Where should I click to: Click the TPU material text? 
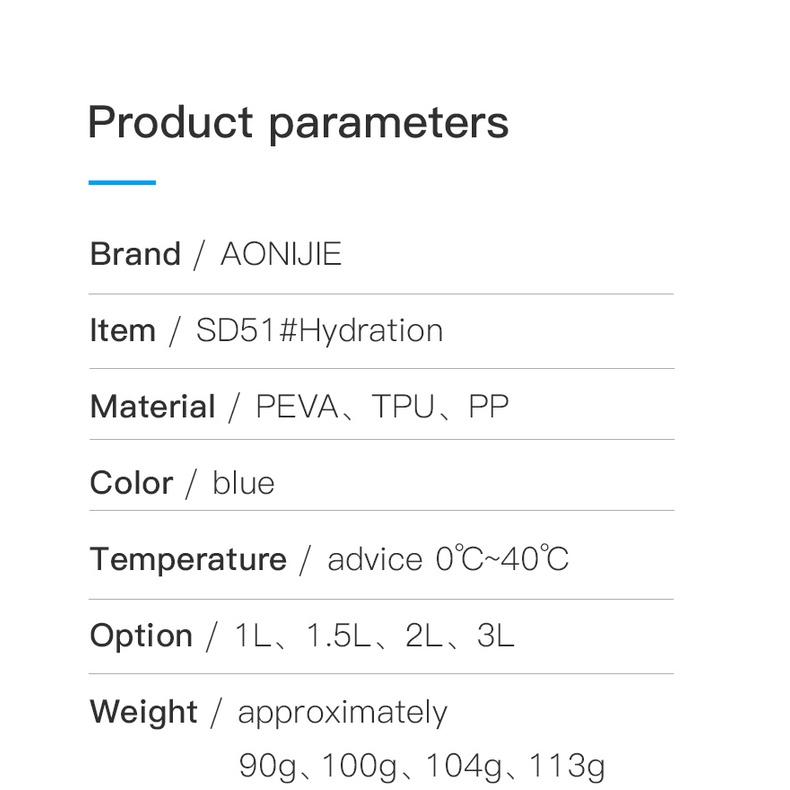[x=403, y=407]
